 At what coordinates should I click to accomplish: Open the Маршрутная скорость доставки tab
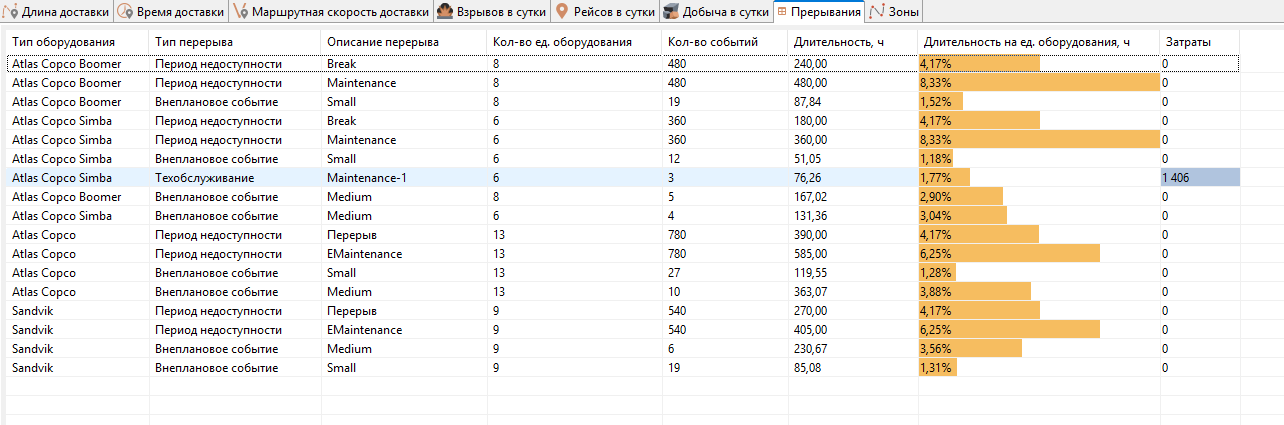click(x=330, y=12)
